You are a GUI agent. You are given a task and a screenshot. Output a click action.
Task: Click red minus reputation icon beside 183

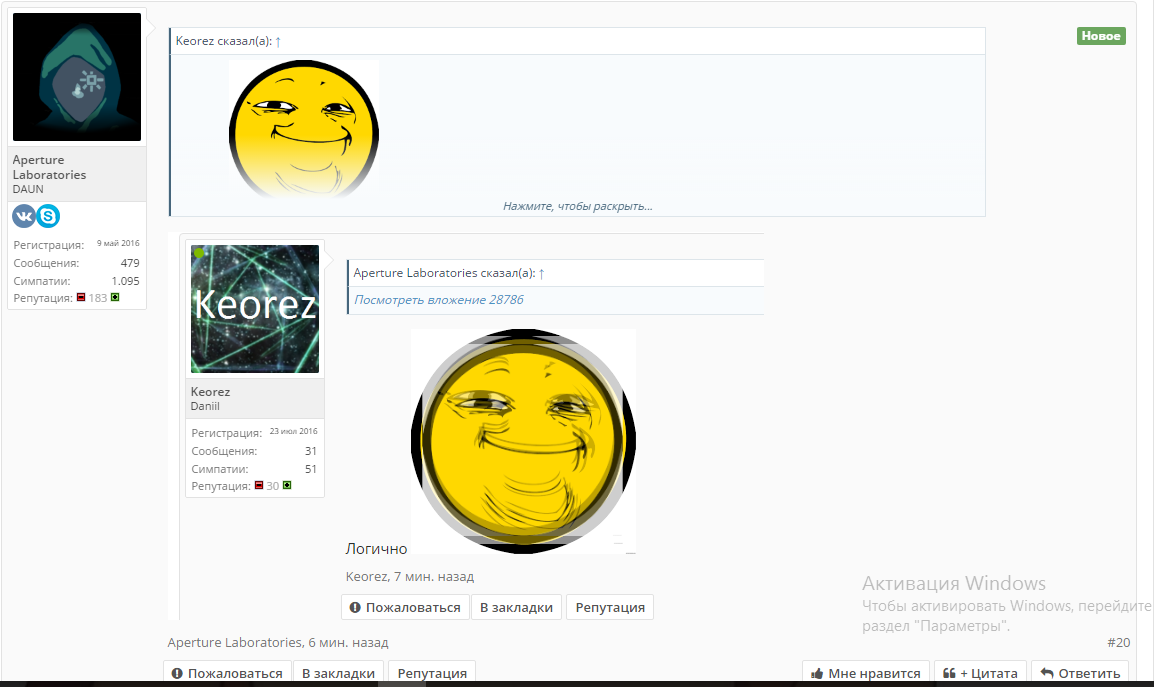(x=81, y=297)
